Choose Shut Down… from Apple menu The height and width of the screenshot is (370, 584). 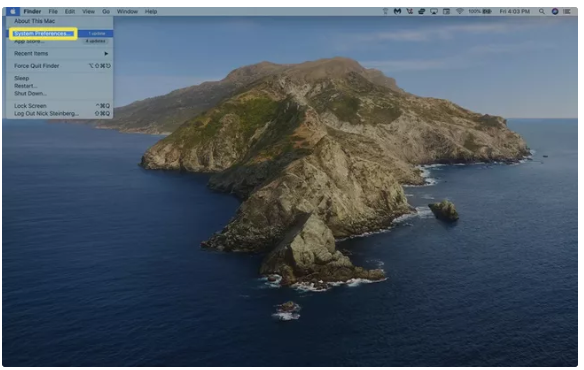pos(60,94)
